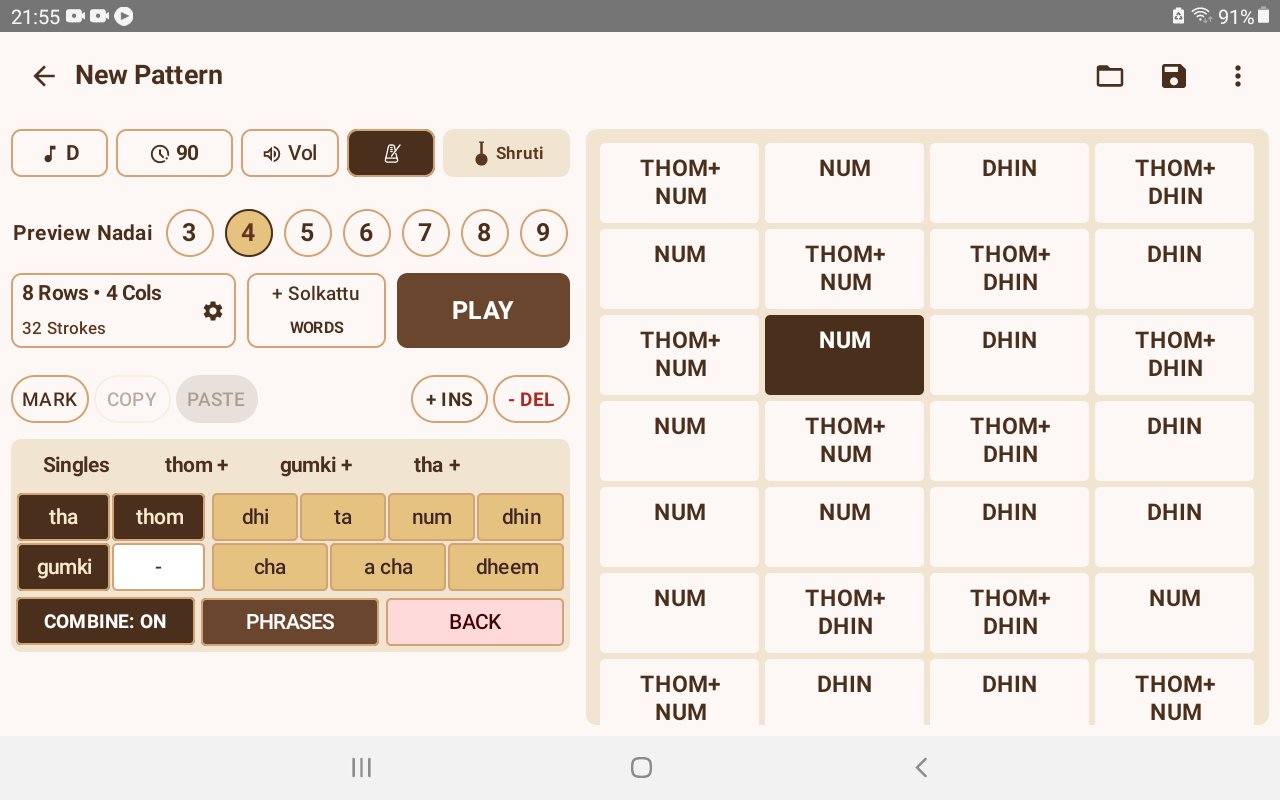
Task: Switch to the gumki + tab
Action: coord(316,465)
